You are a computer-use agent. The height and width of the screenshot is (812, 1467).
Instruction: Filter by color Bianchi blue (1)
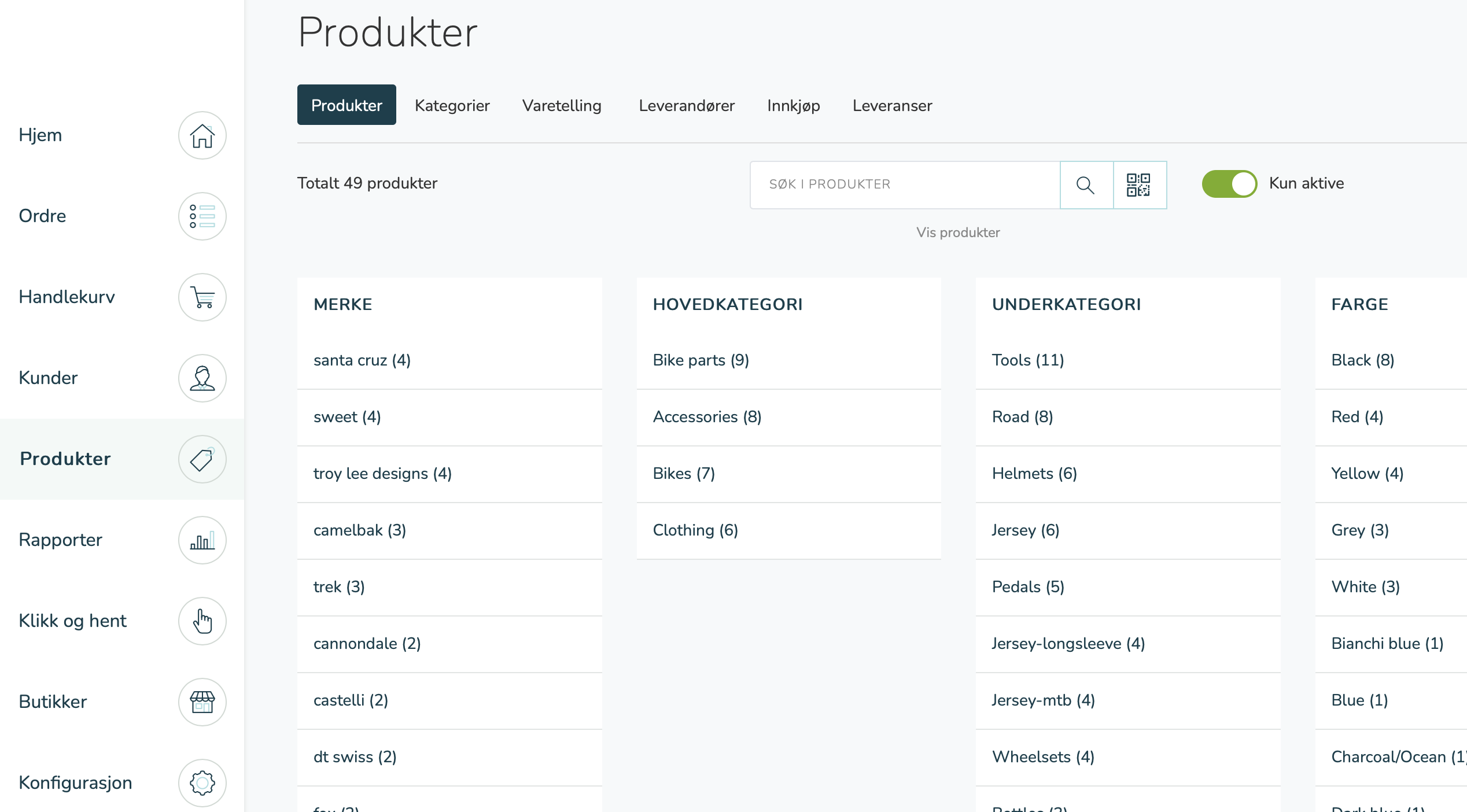(x=1391, y=644)
